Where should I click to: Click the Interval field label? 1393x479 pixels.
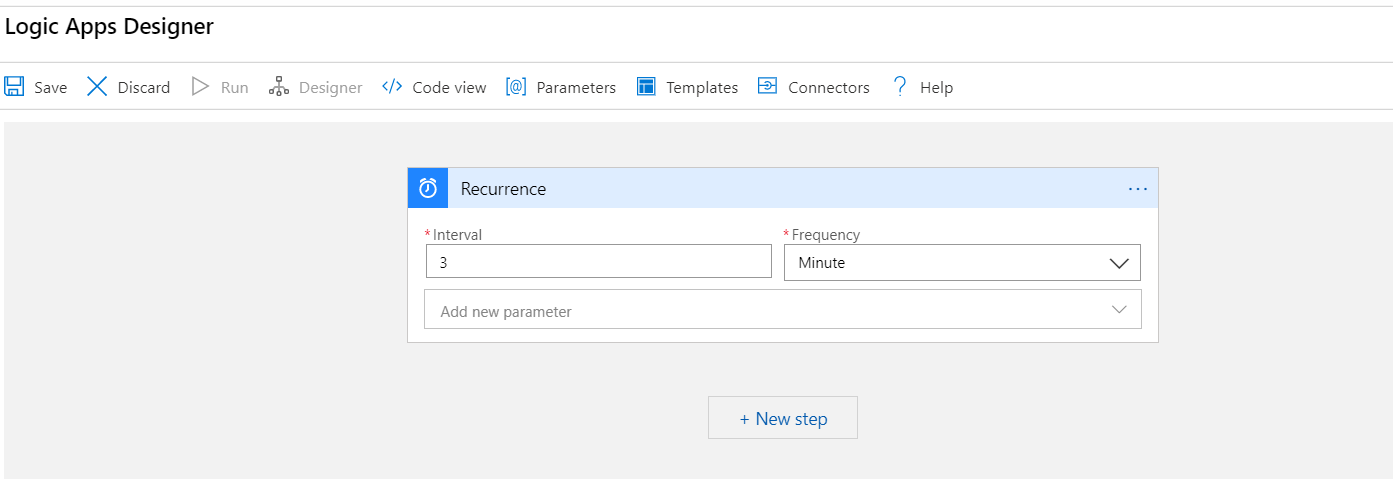click(x=457, y=235)
